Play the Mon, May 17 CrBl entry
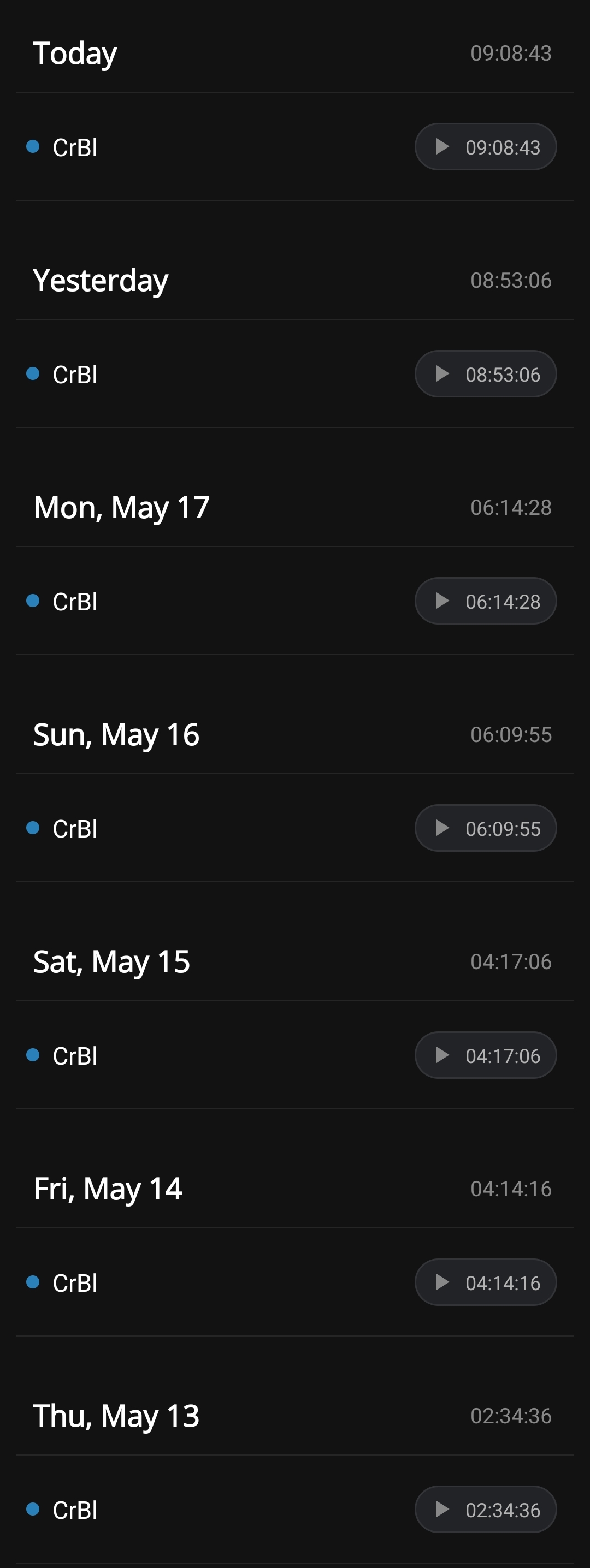The image size is (590, 1568). pos(485,601)
